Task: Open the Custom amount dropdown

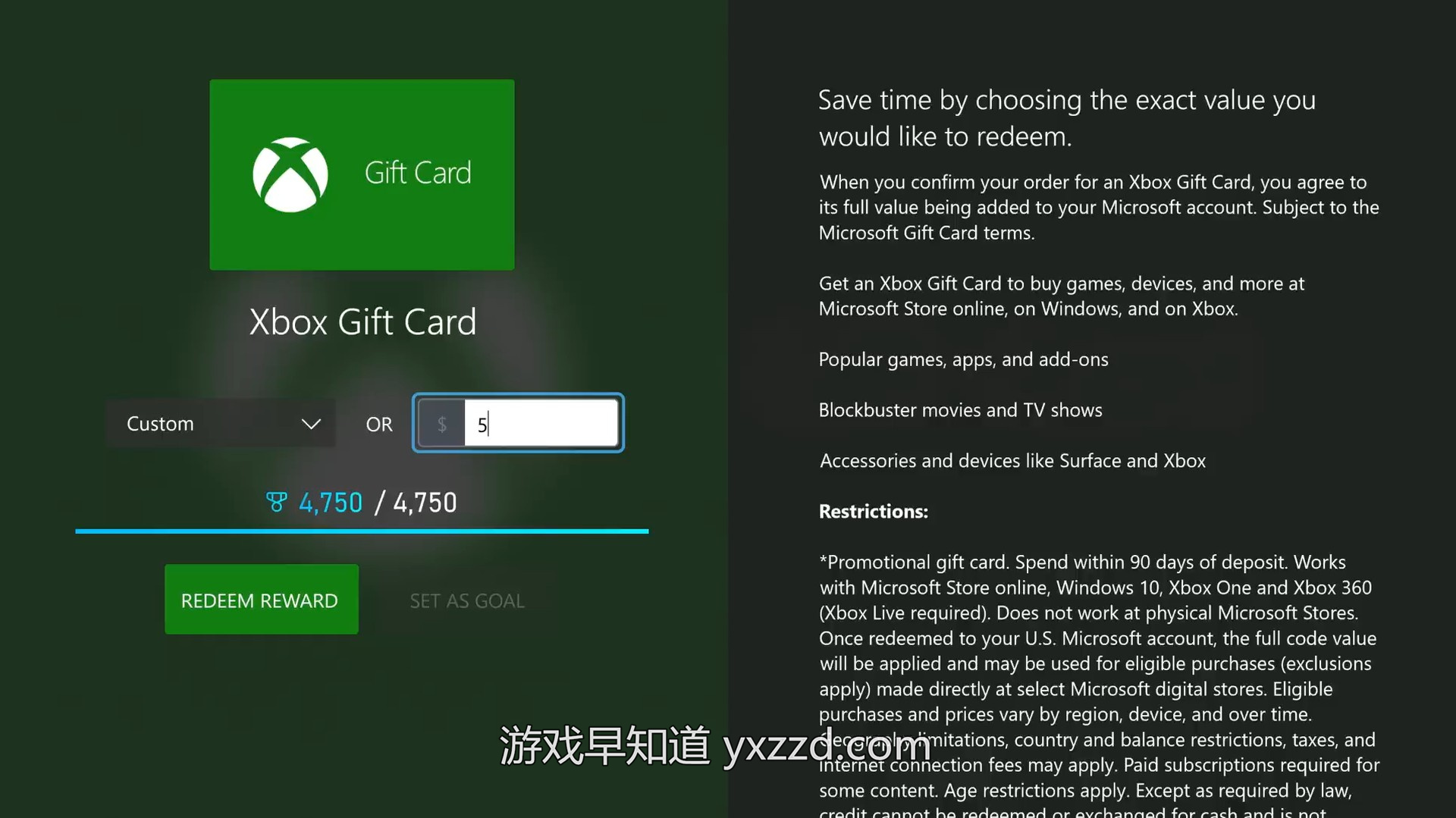Action: pos(220,423)
